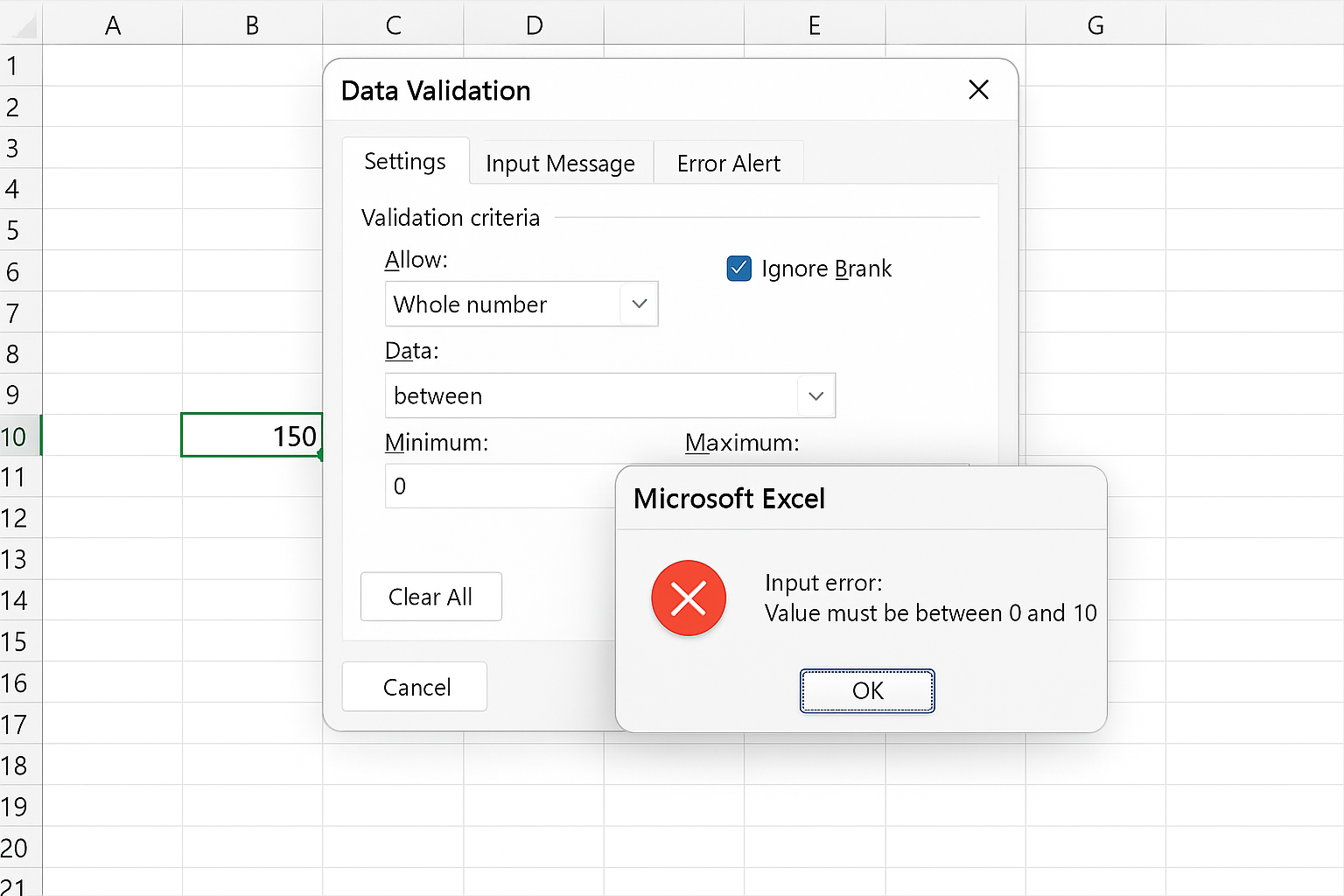Open the Error Alert tab
The width and height of the screenshot is (1344, 896).
click(728, 163)
